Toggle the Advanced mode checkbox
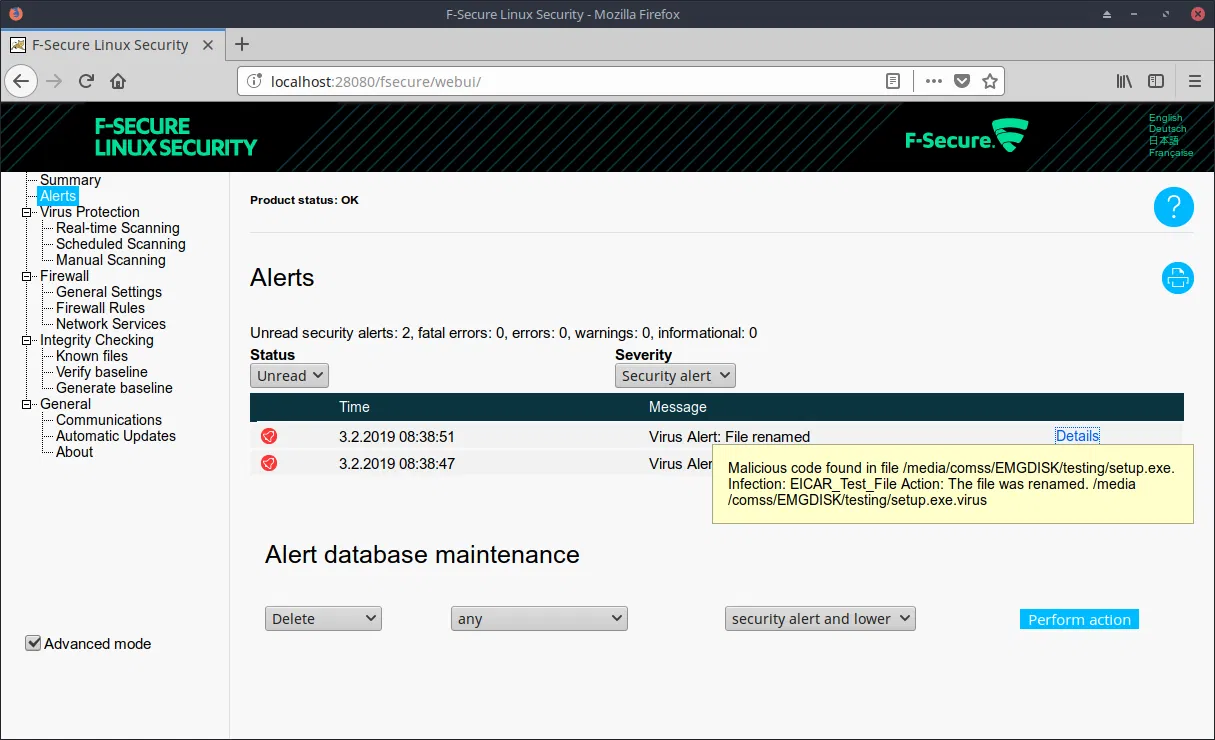 (33, 643)
